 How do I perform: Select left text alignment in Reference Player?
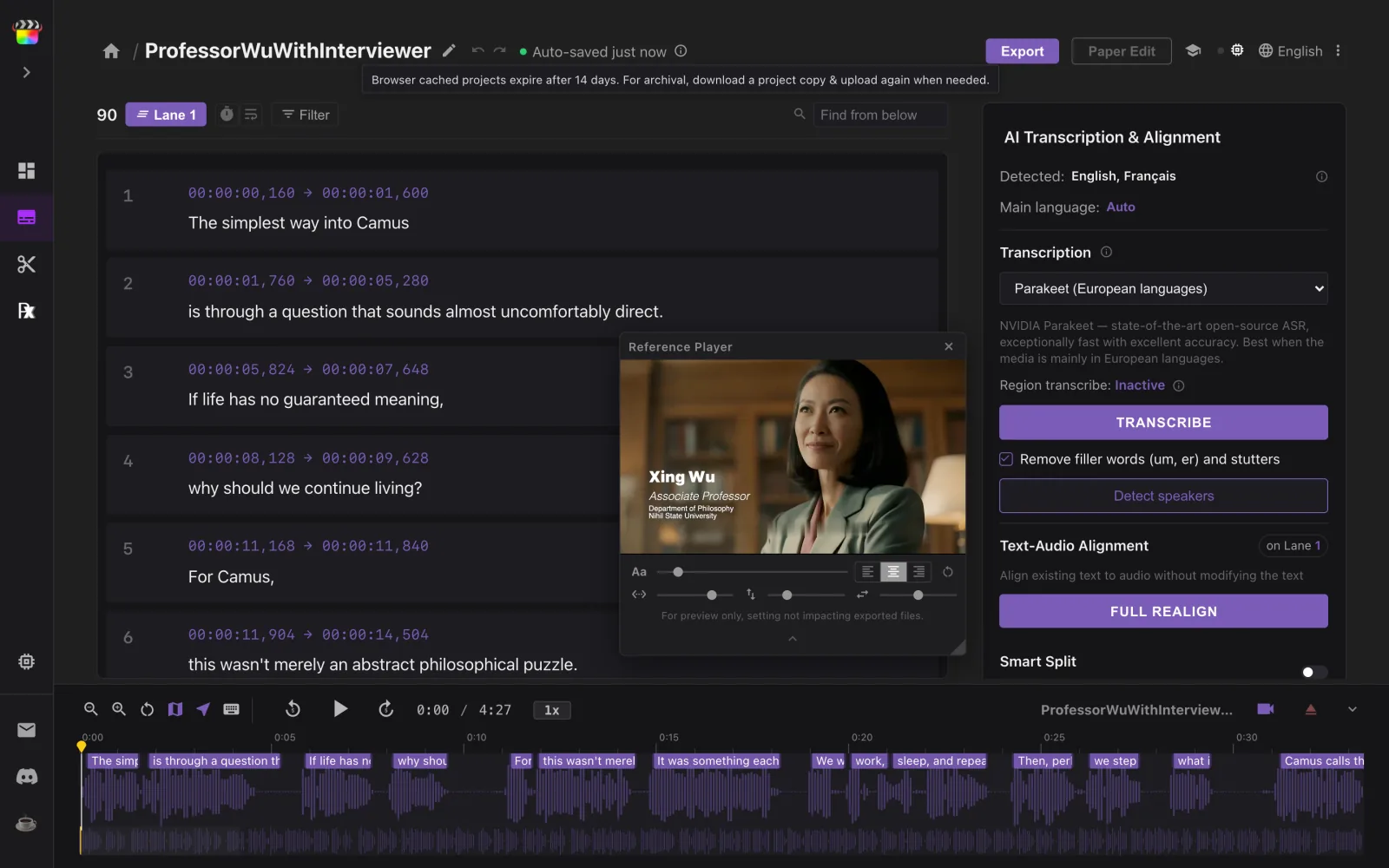tap(867, 571)
